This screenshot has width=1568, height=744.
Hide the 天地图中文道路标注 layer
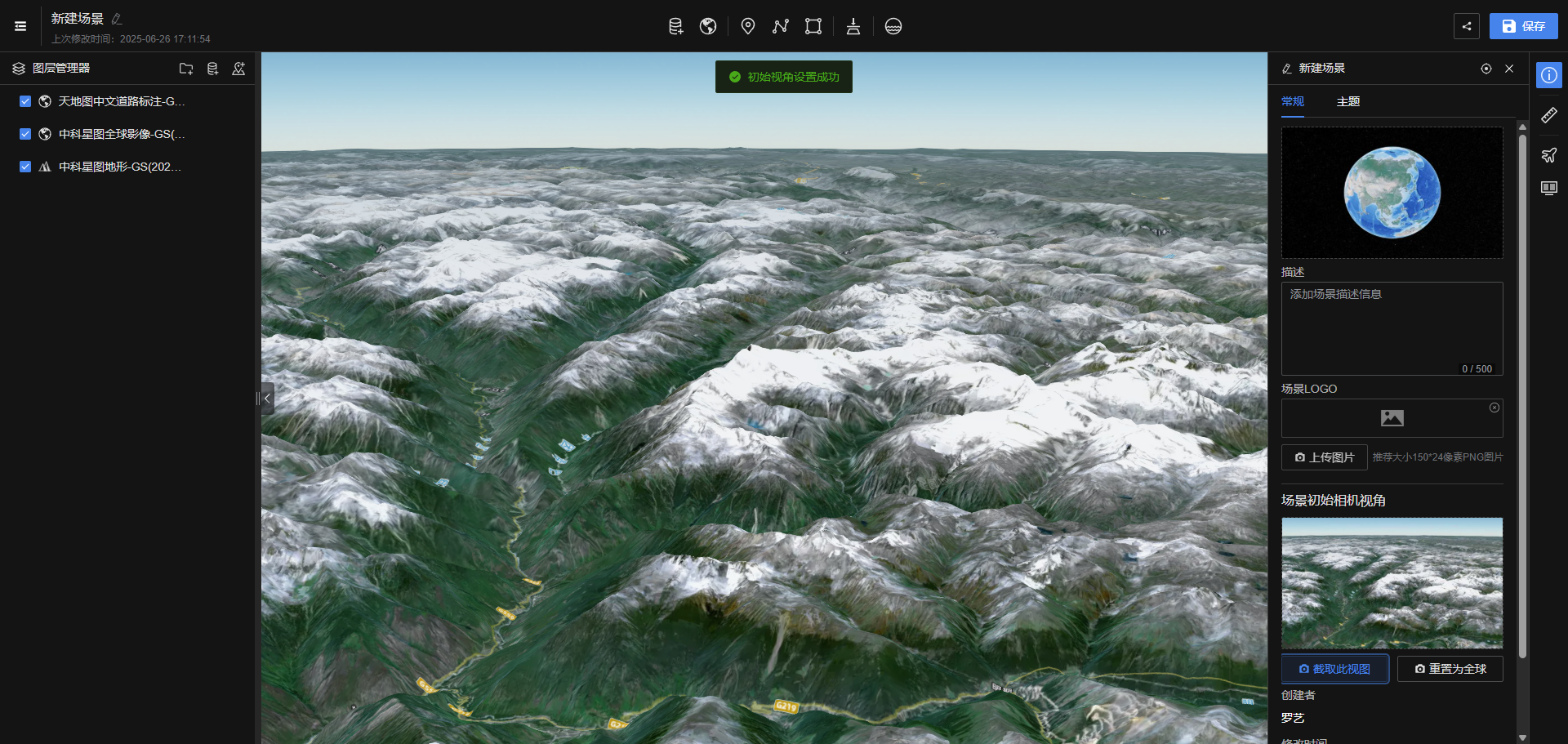pyautogui.click(x=24, y=101)
